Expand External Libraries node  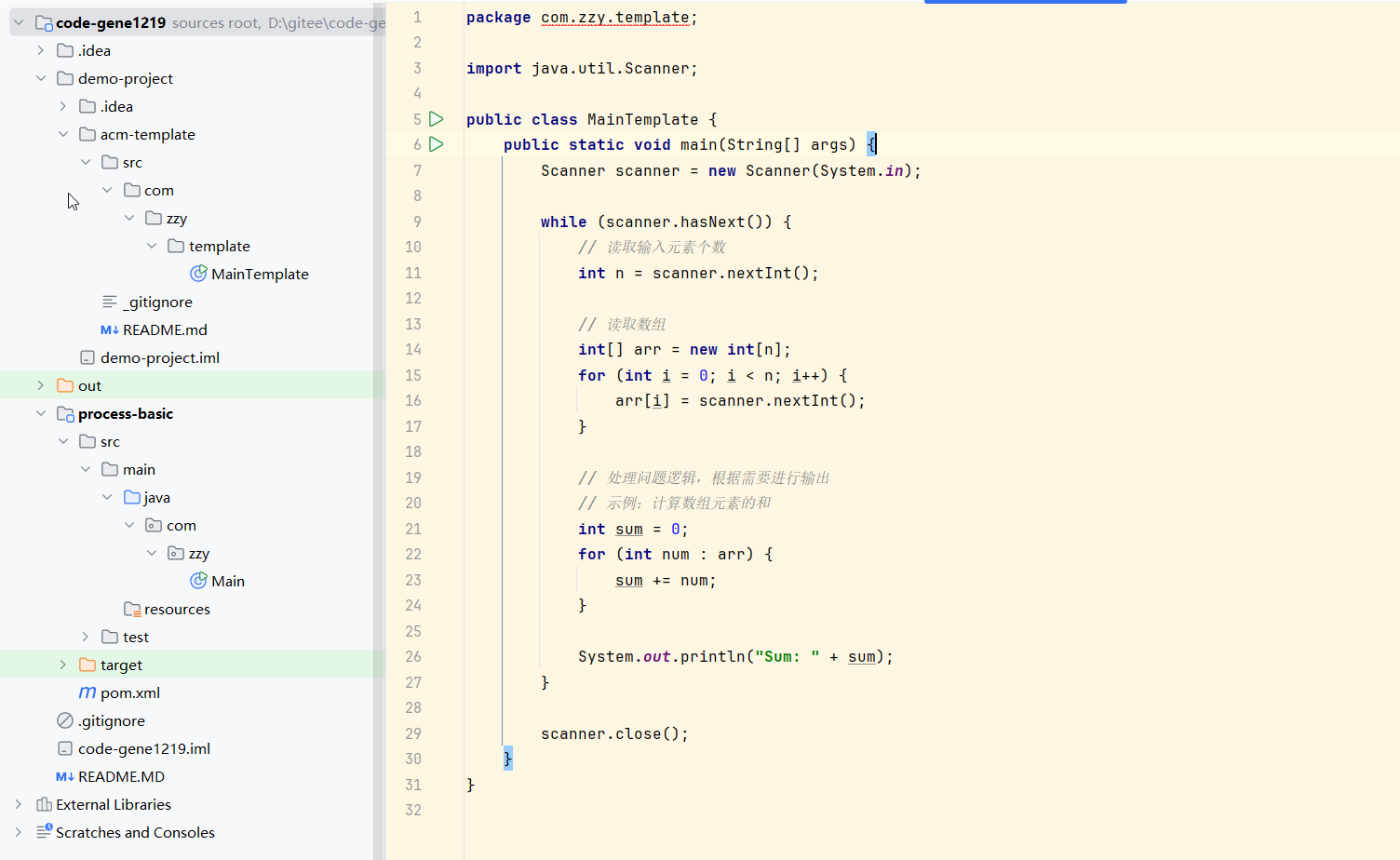19,804
